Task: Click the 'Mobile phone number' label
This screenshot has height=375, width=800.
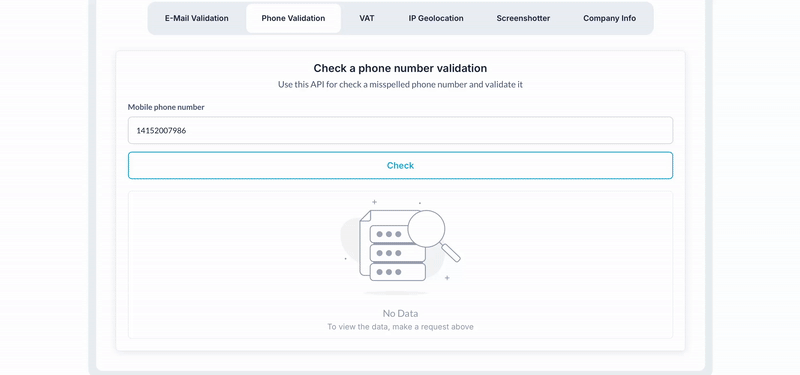Action: [166, 107]
